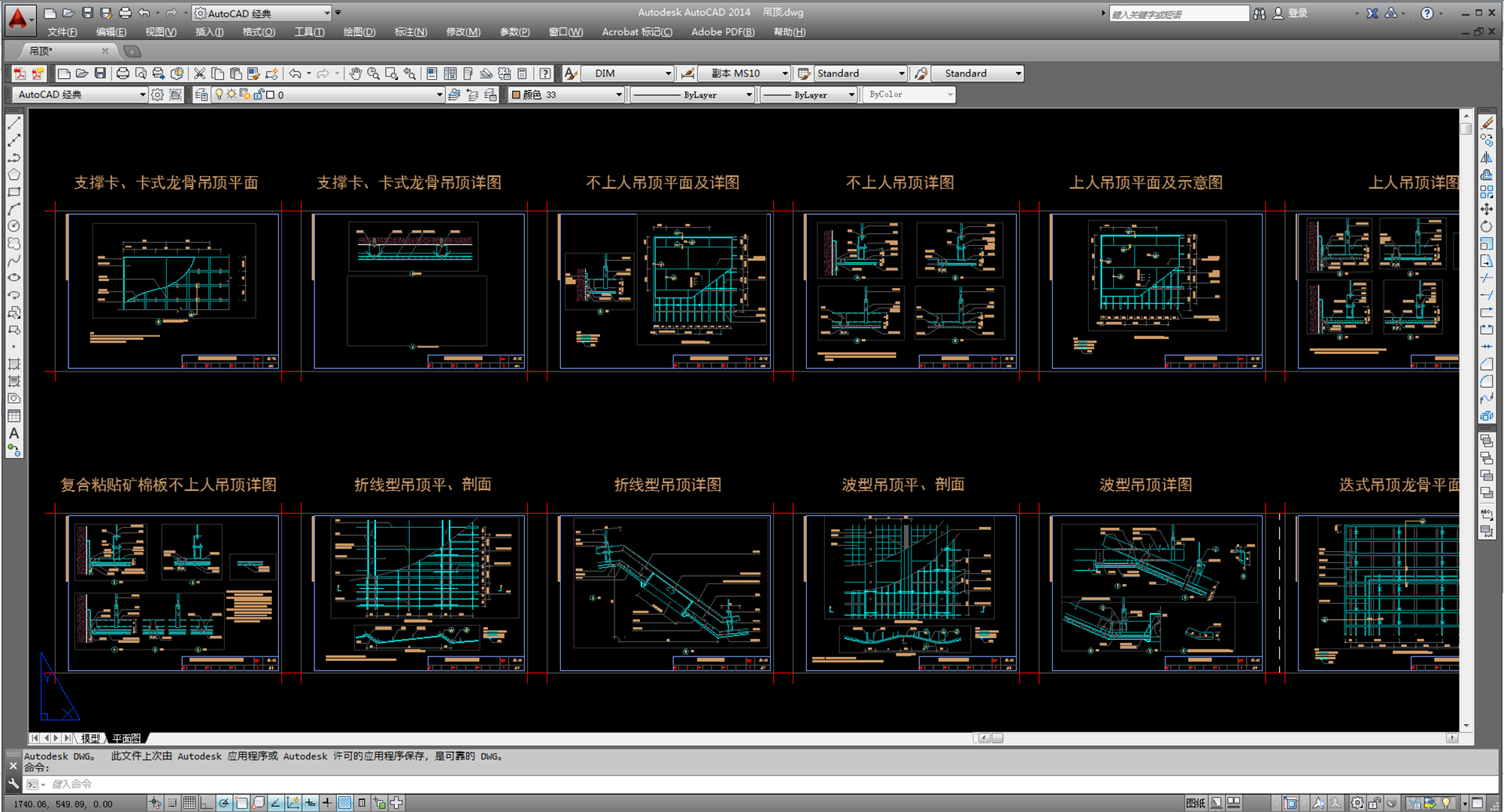Viewport: 1504px width, 812px height.
Task: Open the 副本 MS10 dimension style dropdown
Action: [744, 74]
